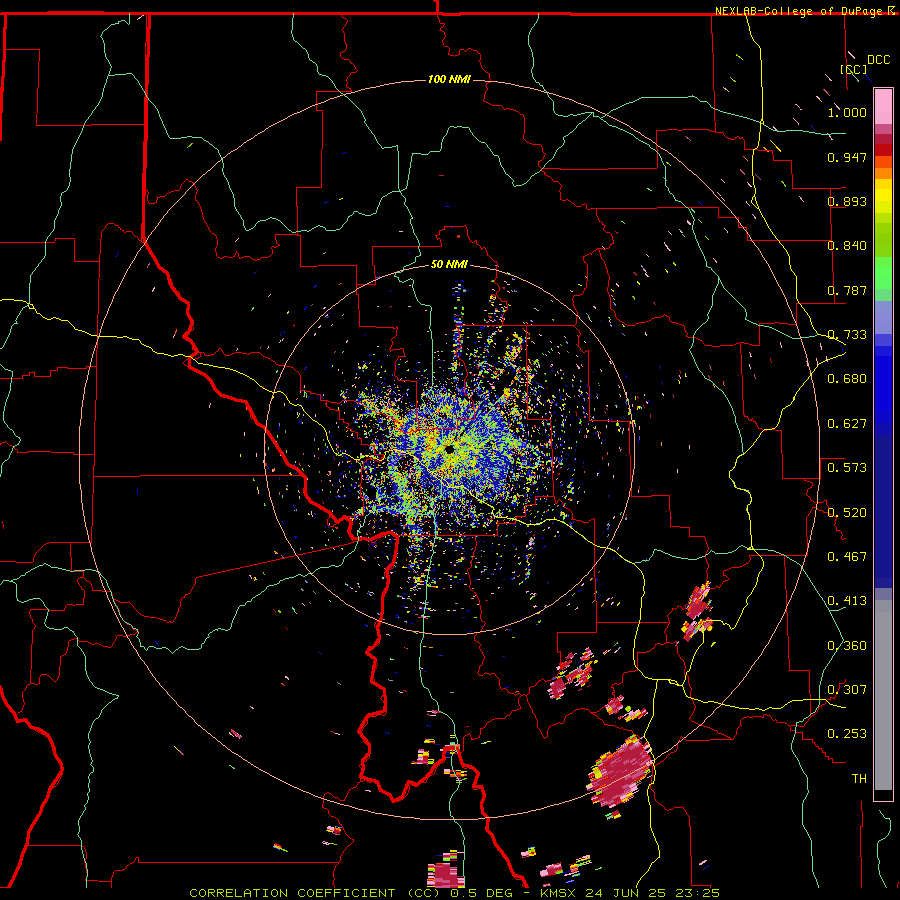Click the 0.573 scale value
This screenshot has height=900, width=900.
click(847, 468)
